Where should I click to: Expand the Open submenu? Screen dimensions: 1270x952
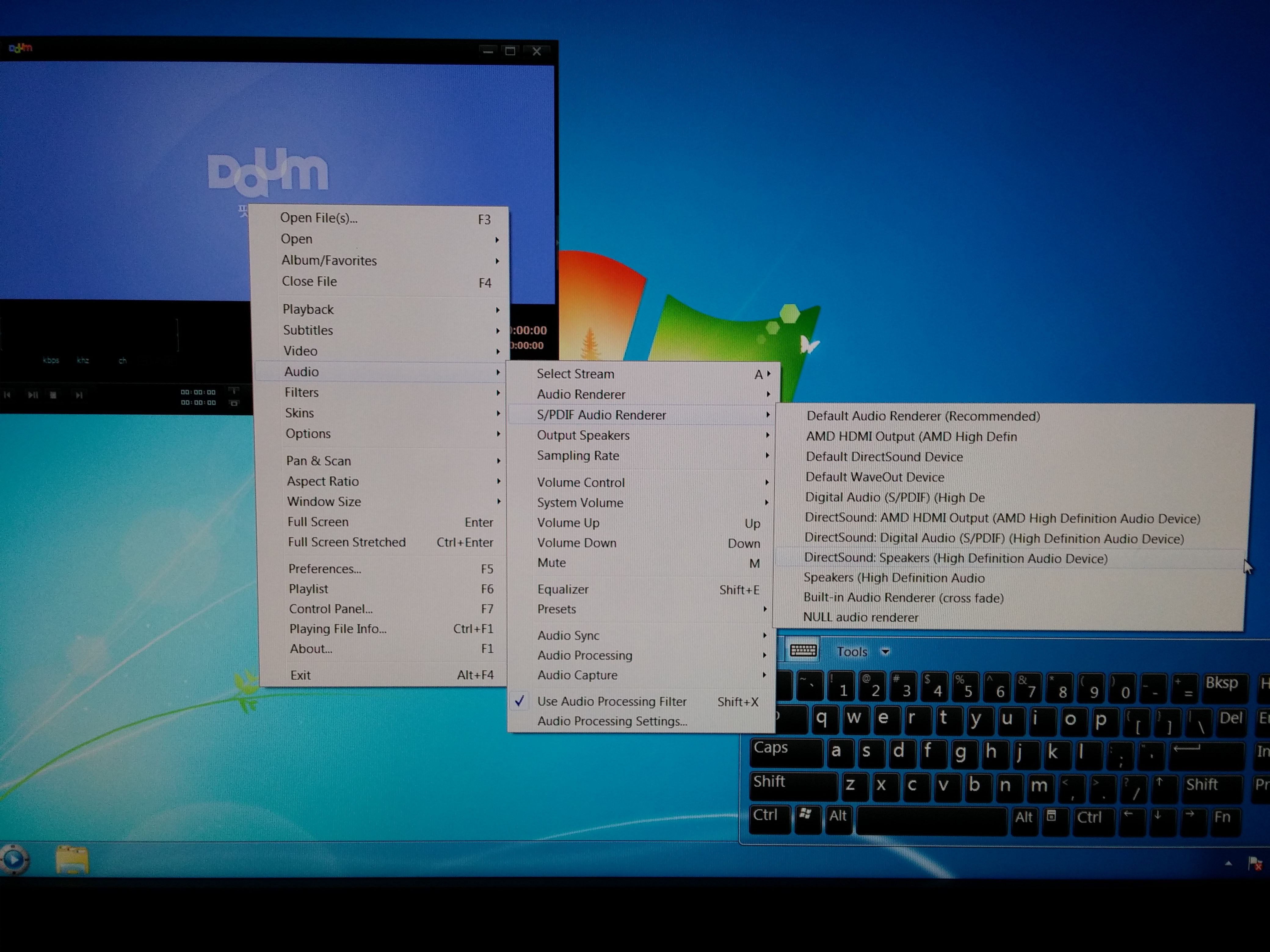(379, 239)
